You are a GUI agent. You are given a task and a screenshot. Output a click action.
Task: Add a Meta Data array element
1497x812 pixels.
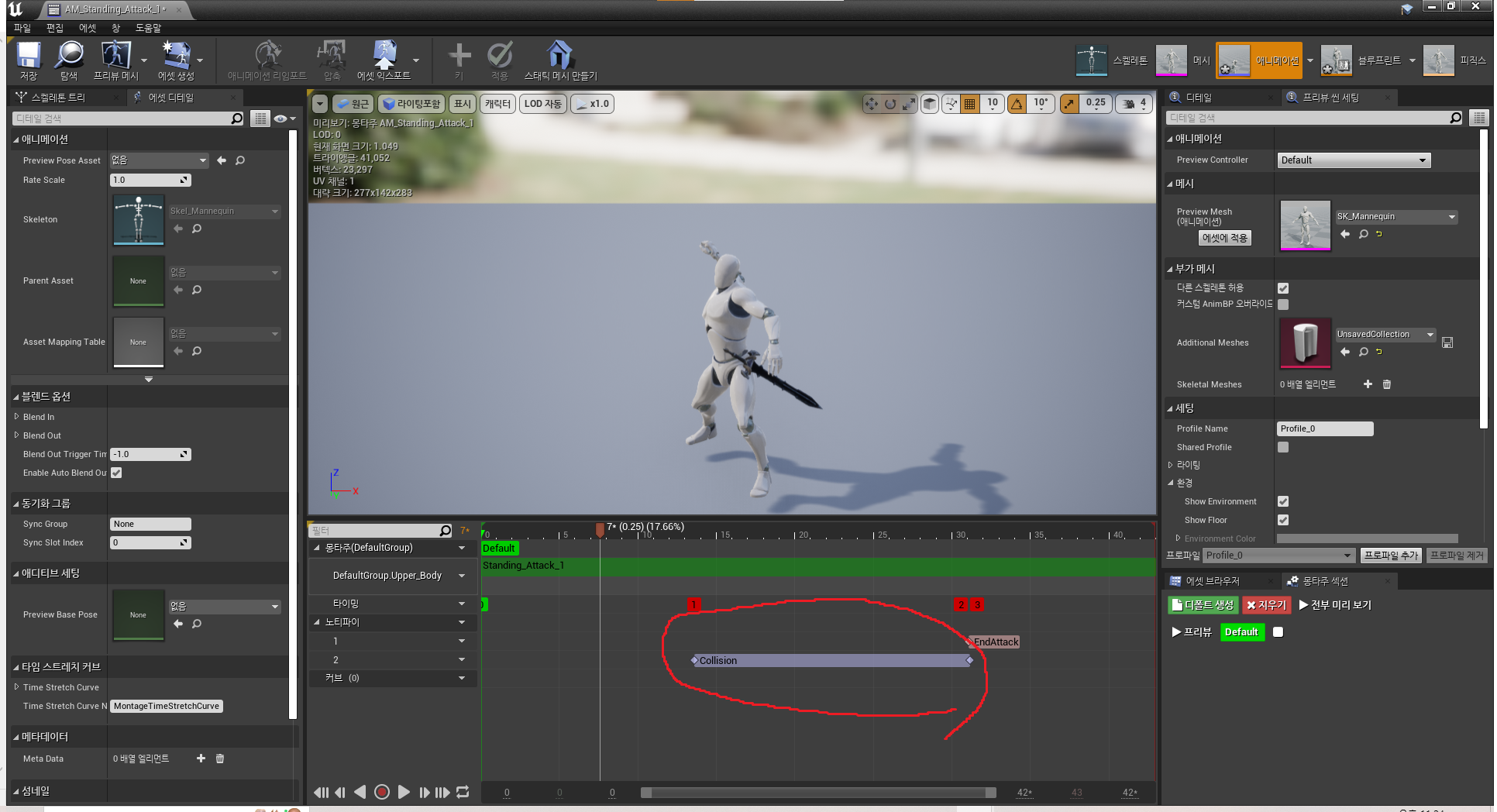(x=201, y=759)
